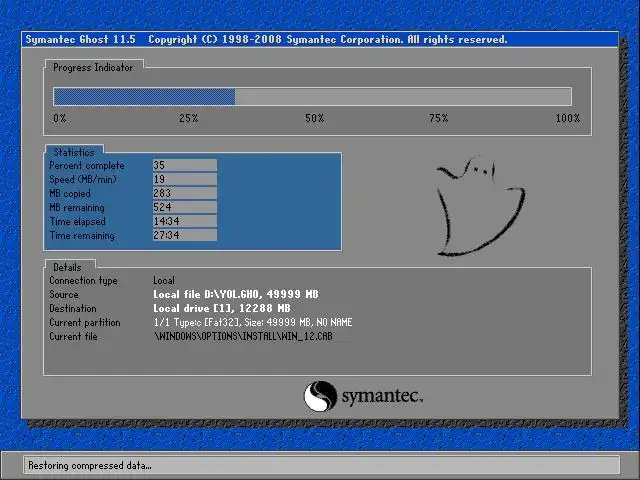Click the filled blue progress bar portion
Image resolution: width=640 pixels, height=480 pixels.
pyautogui.click(x=144, y=97)
